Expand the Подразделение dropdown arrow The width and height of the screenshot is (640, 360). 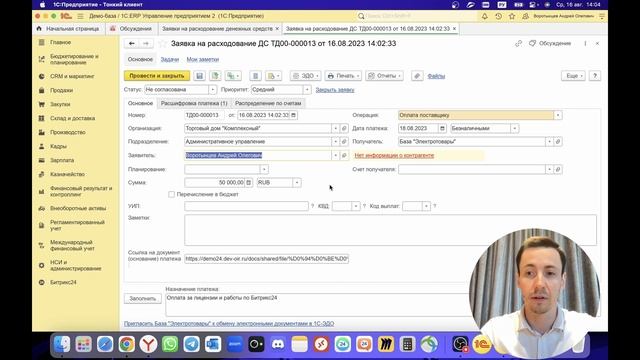335,142
